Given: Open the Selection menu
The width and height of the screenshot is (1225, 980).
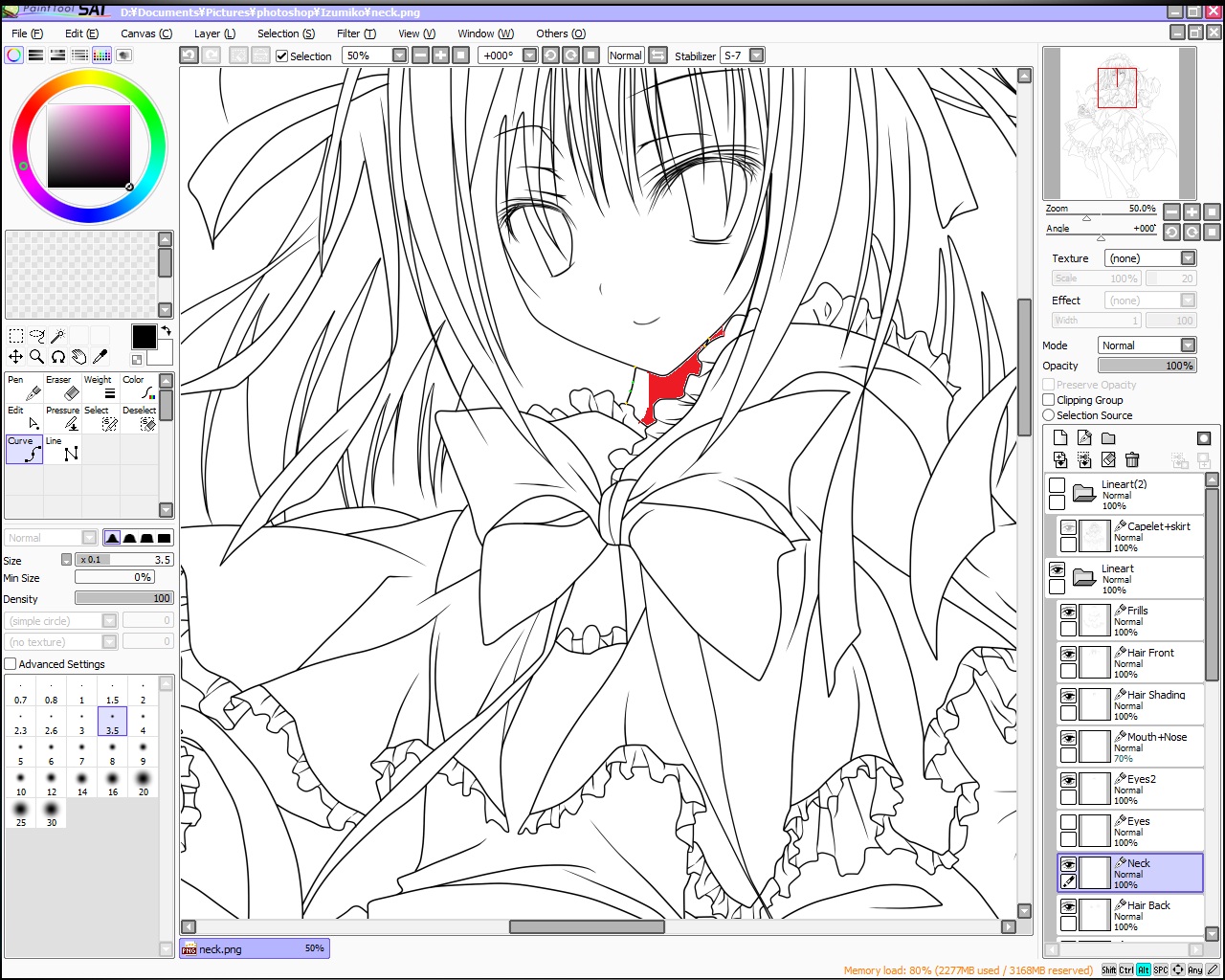Looking at the screenshot, I should tap(286, 33).
